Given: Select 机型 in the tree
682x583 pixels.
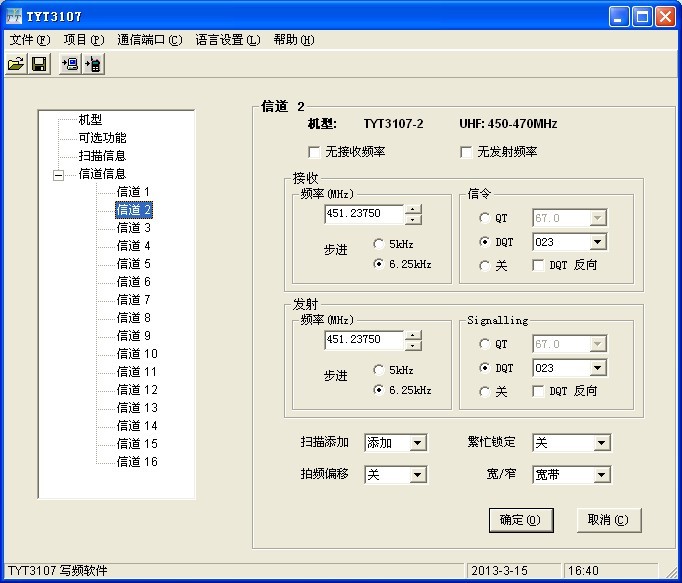Looking at the screenshot, I should coord(90,120).
